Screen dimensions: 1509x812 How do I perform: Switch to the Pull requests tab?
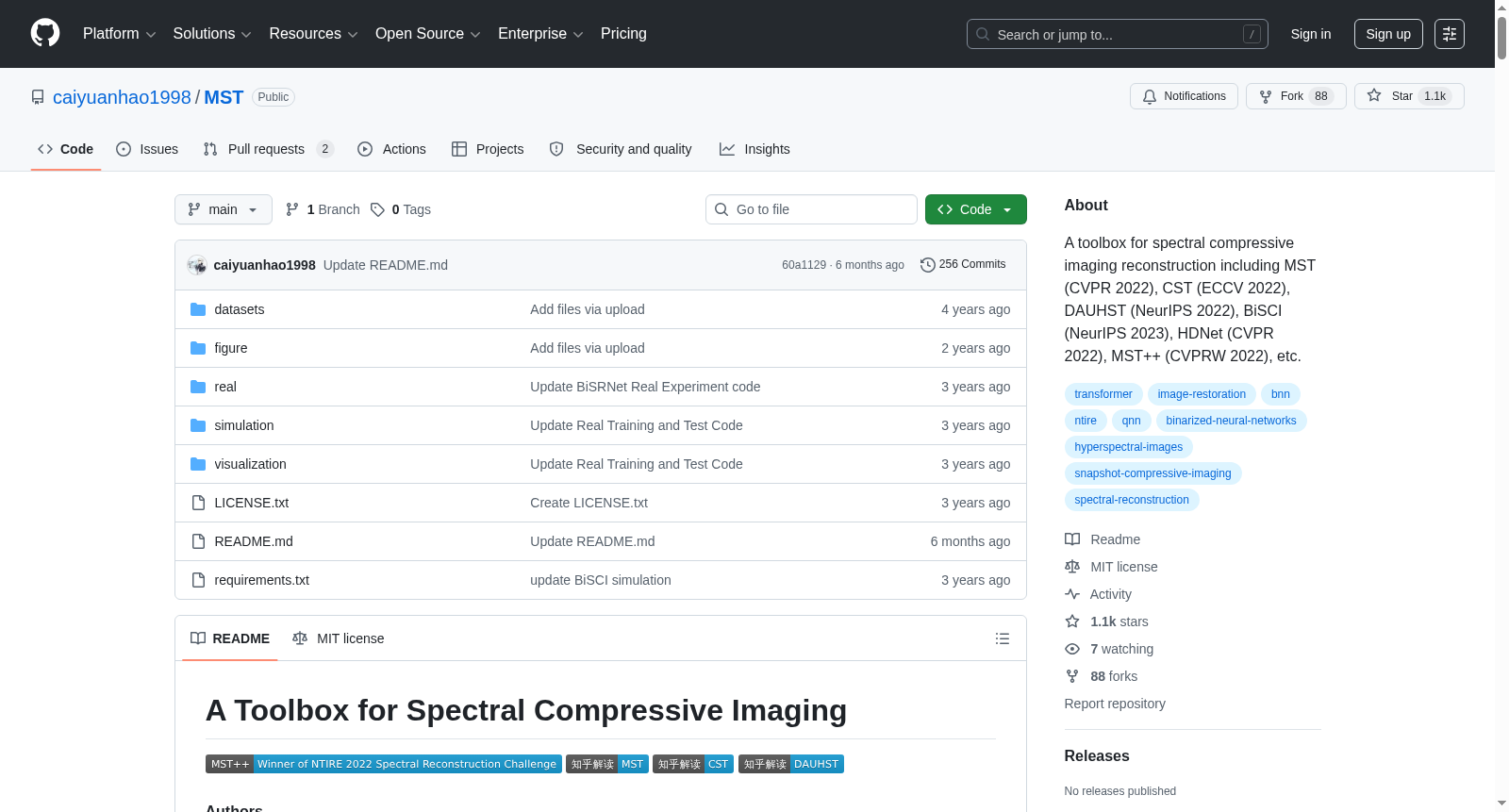pyautogui.click(x=269, y=149)
